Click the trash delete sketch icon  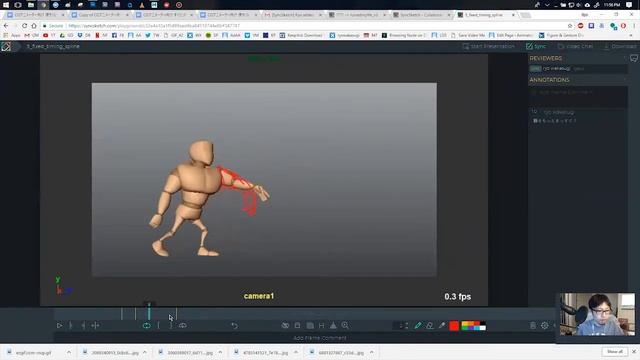(533, 325)
